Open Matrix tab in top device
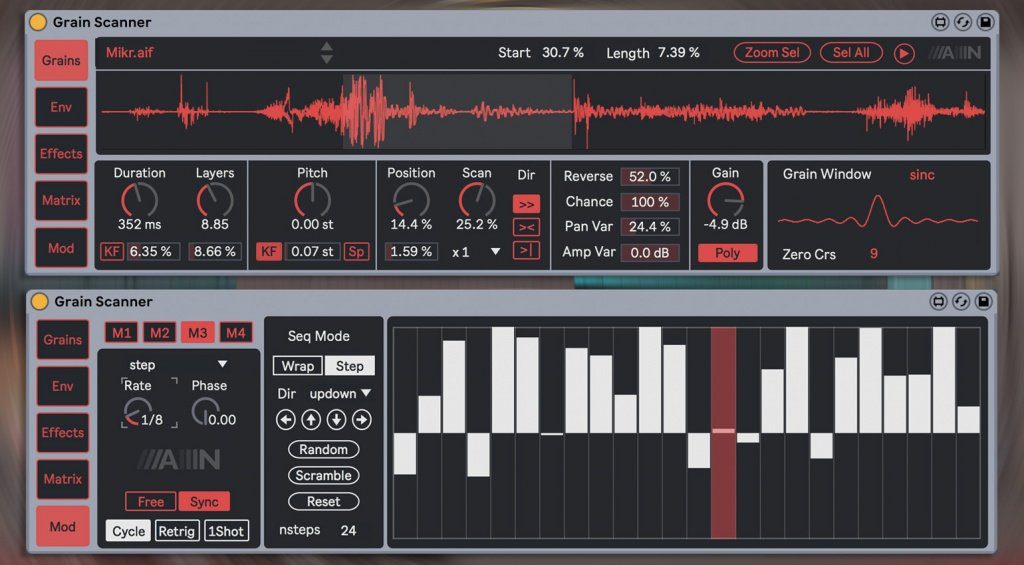The width and height of the screenshot is (1024, 565). [61, 201]
